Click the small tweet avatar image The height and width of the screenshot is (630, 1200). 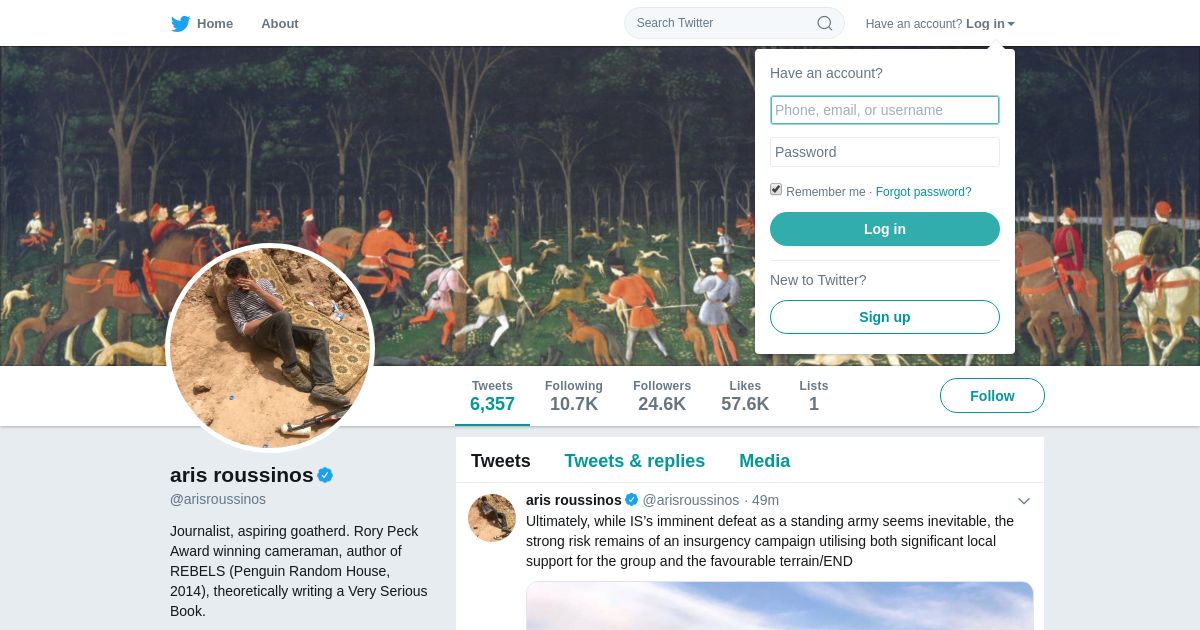(492, 518)
